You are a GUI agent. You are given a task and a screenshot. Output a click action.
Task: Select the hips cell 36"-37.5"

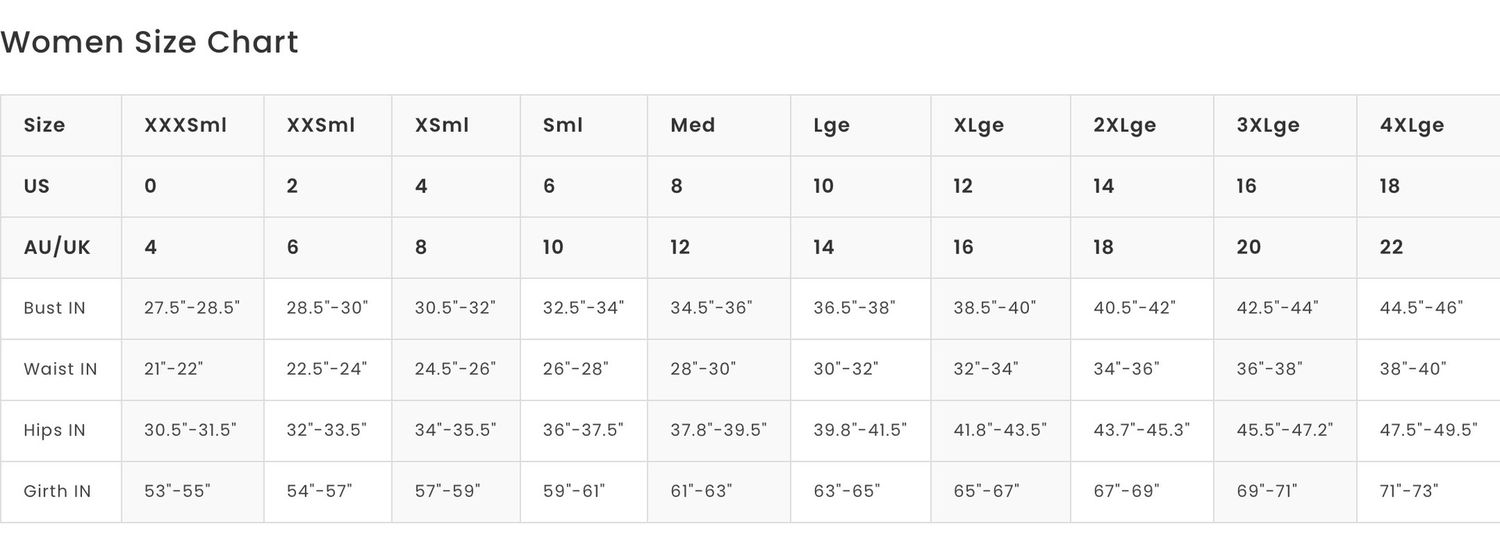pos(583,430)
